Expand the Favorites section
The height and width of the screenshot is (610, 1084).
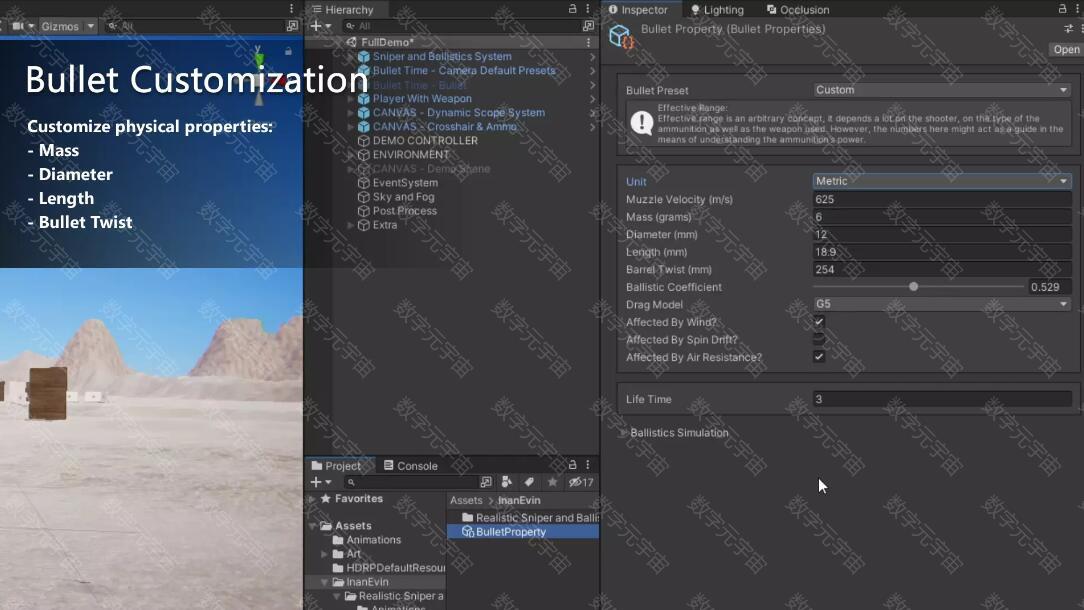tap(312, 499)
